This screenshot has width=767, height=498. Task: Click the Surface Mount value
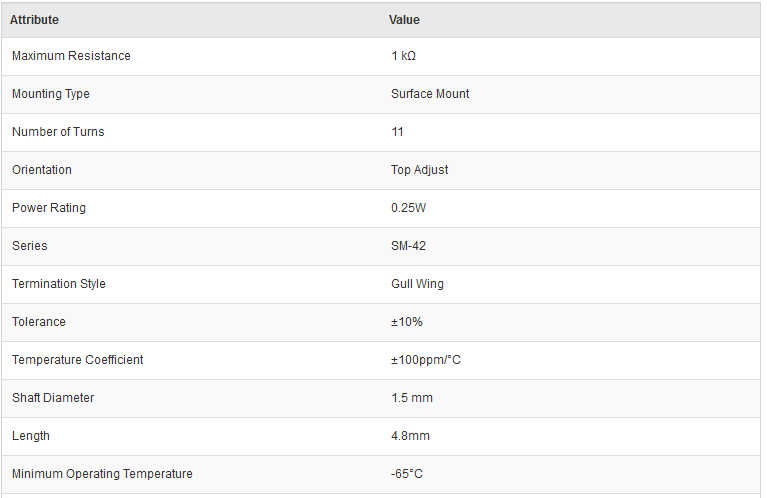430,94
